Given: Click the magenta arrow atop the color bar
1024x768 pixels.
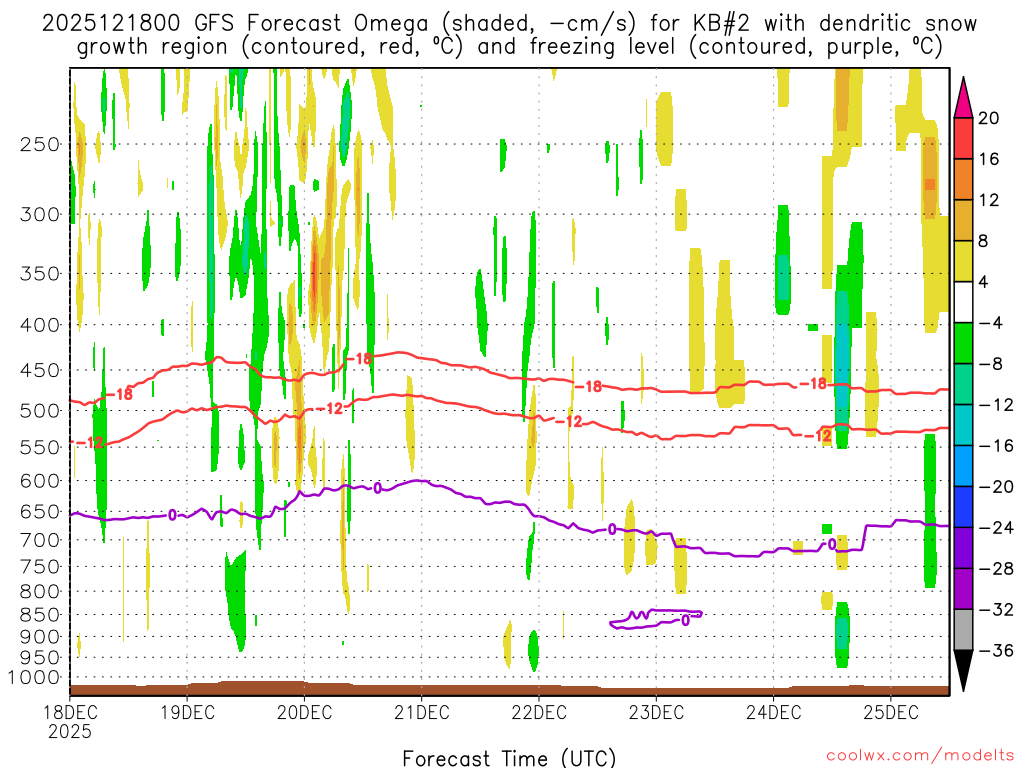Looking at the screenshot, I should pyautogui.click(x=963, y=98).
